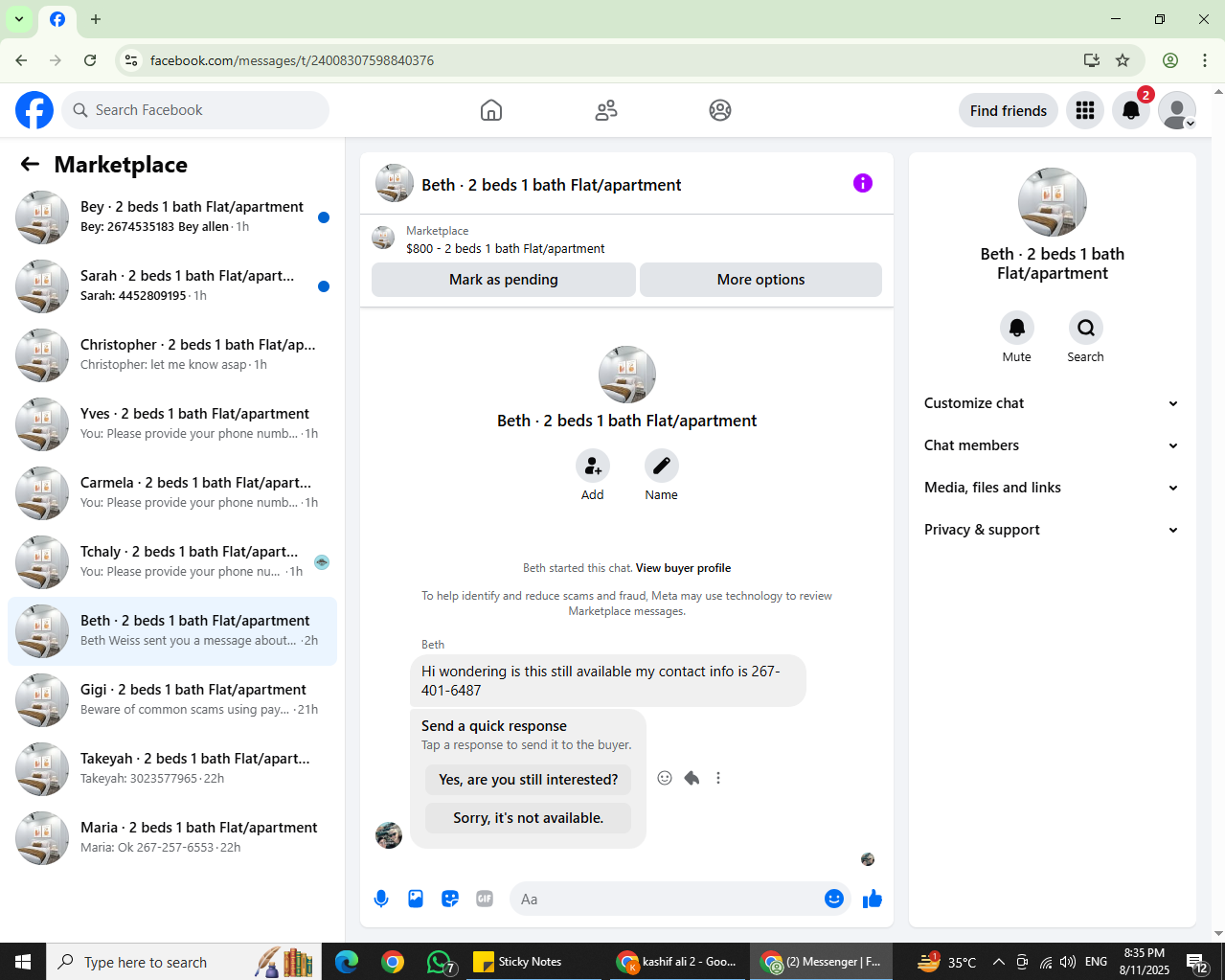1225x980 pixels.
Task: Open Yves conversation in list
Action: [172, 424]
